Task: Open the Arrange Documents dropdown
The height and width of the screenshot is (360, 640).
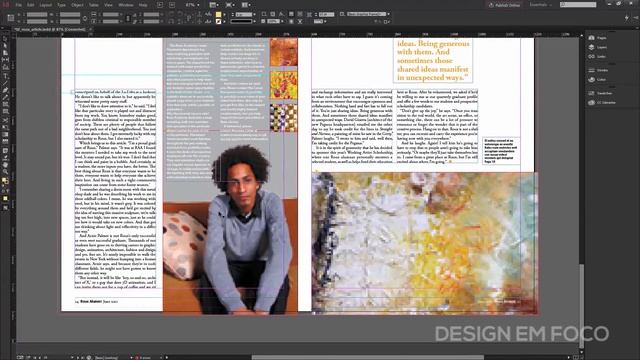Action: (246, 5)
